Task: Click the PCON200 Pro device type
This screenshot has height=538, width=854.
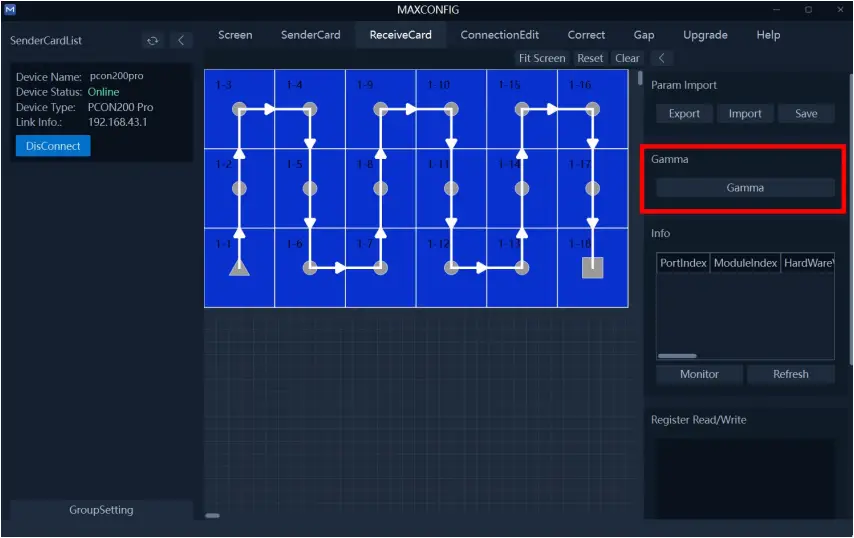Action: pyautogui.click(x=120, y=107)
